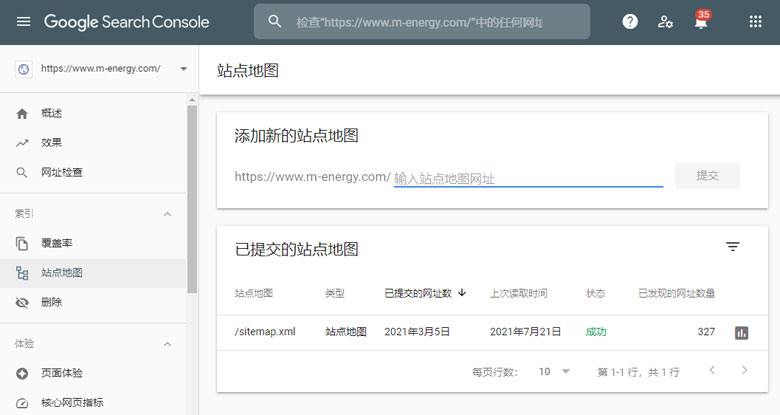Click the 第 1-1 行，共 1 行 pagination text
This screenshot has height=415, width=780.
point(638,372)
